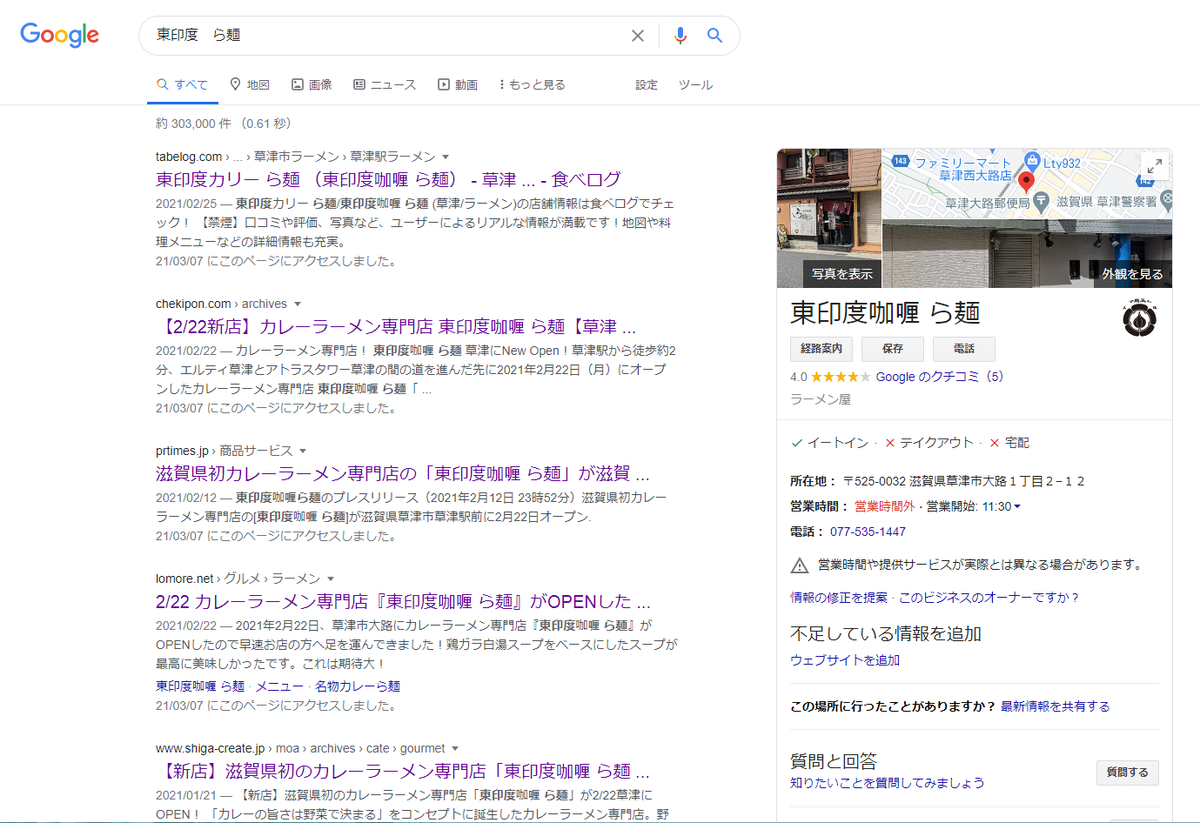Click the 最新情報を共有する link

(1055, 706)
